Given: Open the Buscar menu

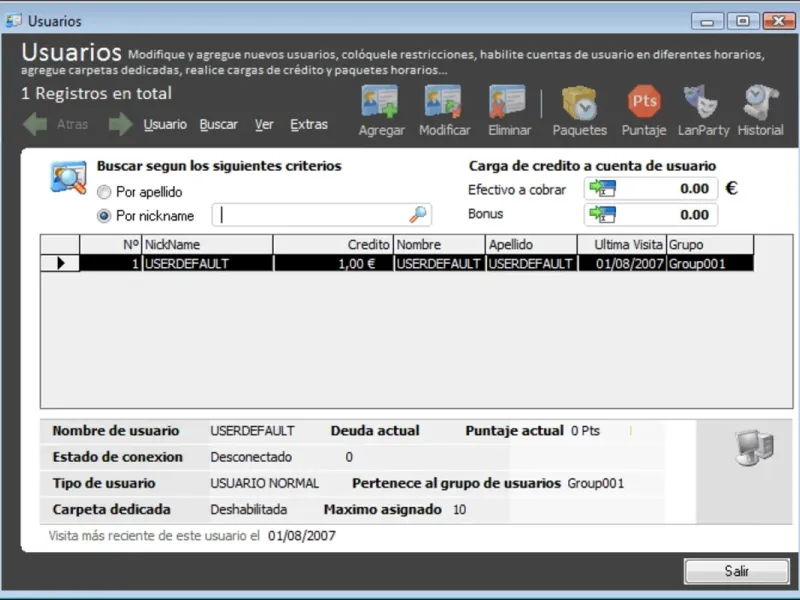Looking at the screenshot, I should coord(218,124).
